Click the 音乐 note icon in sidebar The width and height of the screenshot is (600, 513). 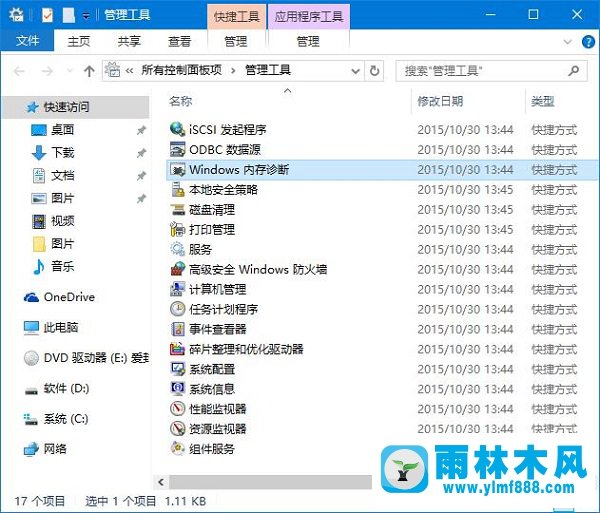pyautogui.click(x=39, y=266)
